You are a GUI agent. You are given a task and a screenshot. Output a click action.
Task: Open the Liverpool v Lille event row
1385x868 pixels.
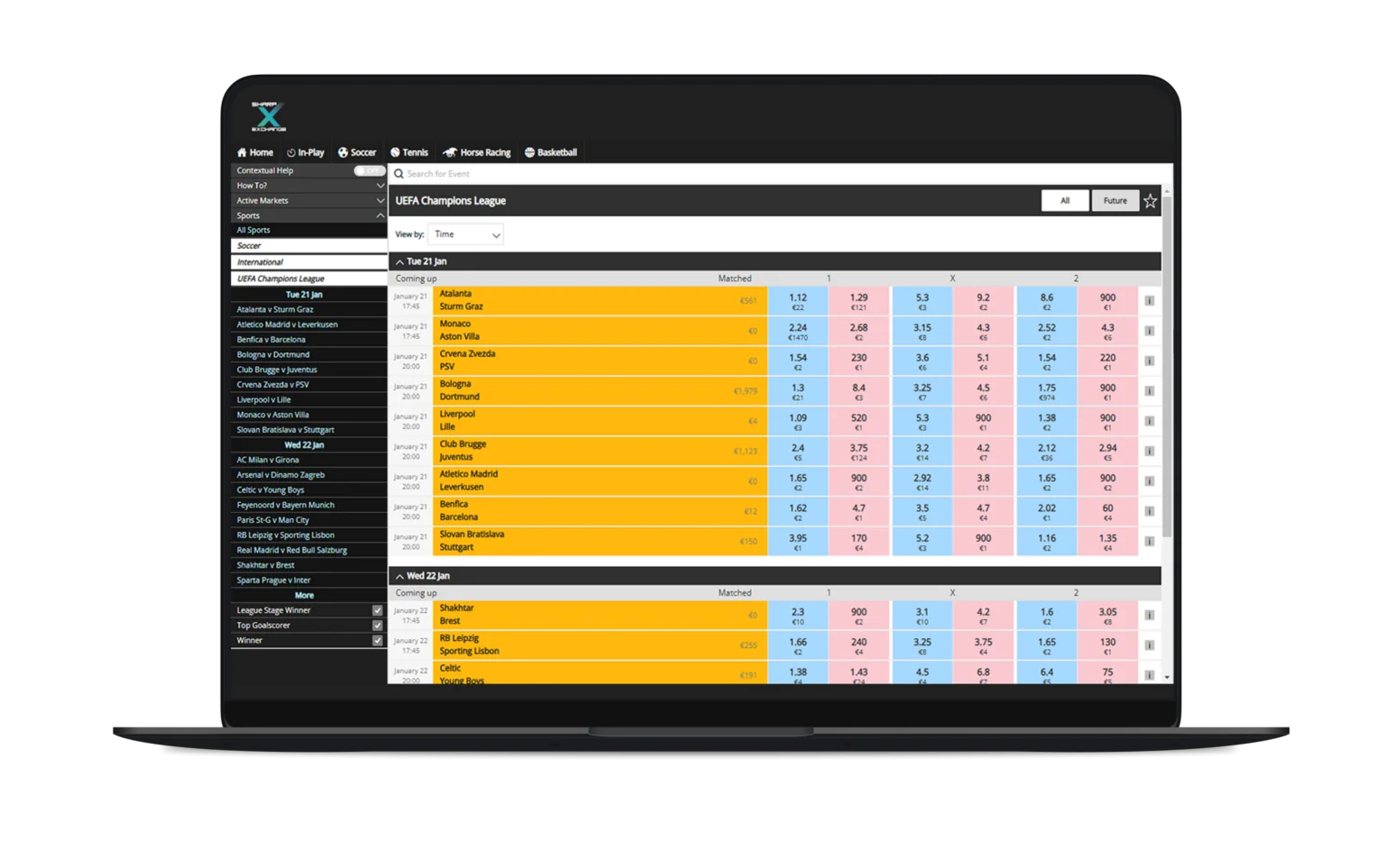pos(600,421)
